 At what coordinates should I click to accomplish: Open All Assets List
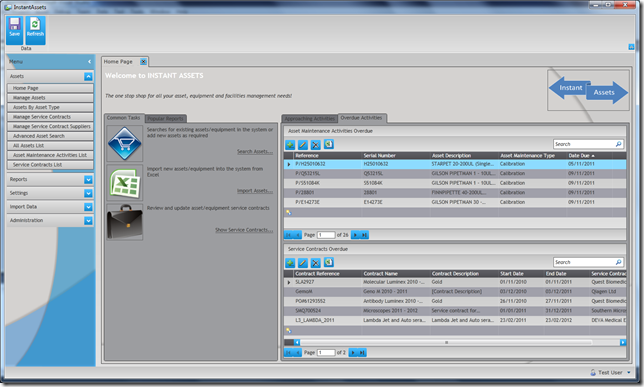pos(50,145)
